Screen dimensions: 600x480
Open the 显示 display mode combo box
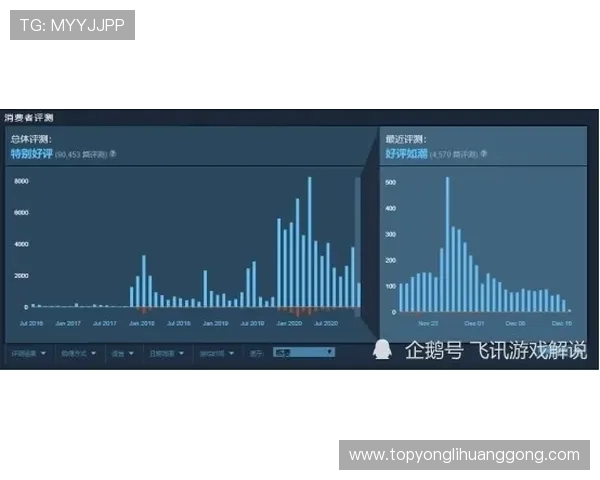coord(304,352)
